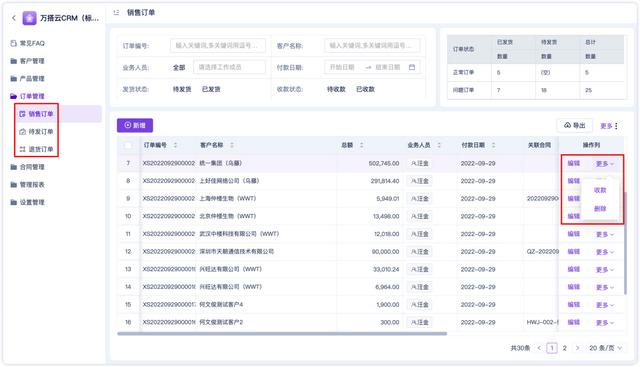Image resolution: width=640 pixels, height=367 pixels.
Task: Open the 更多 three-dot menu next to 导出
Action: pos(609,126)
